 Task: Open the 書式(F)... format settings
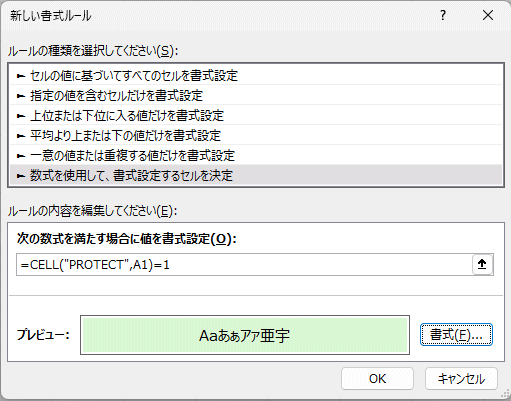[456, 335]
